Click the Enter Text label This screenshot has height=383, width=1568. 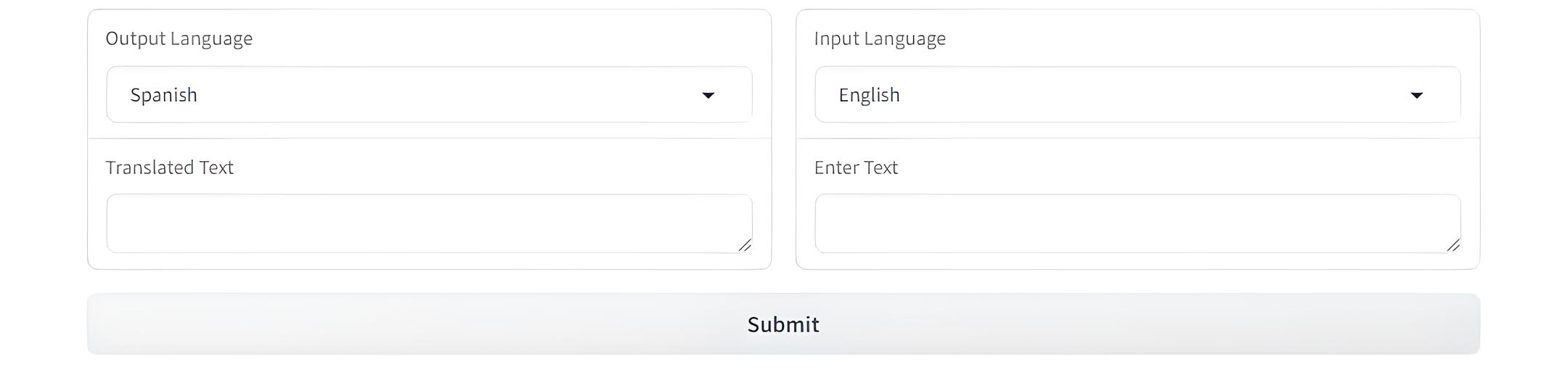point(856,168)
